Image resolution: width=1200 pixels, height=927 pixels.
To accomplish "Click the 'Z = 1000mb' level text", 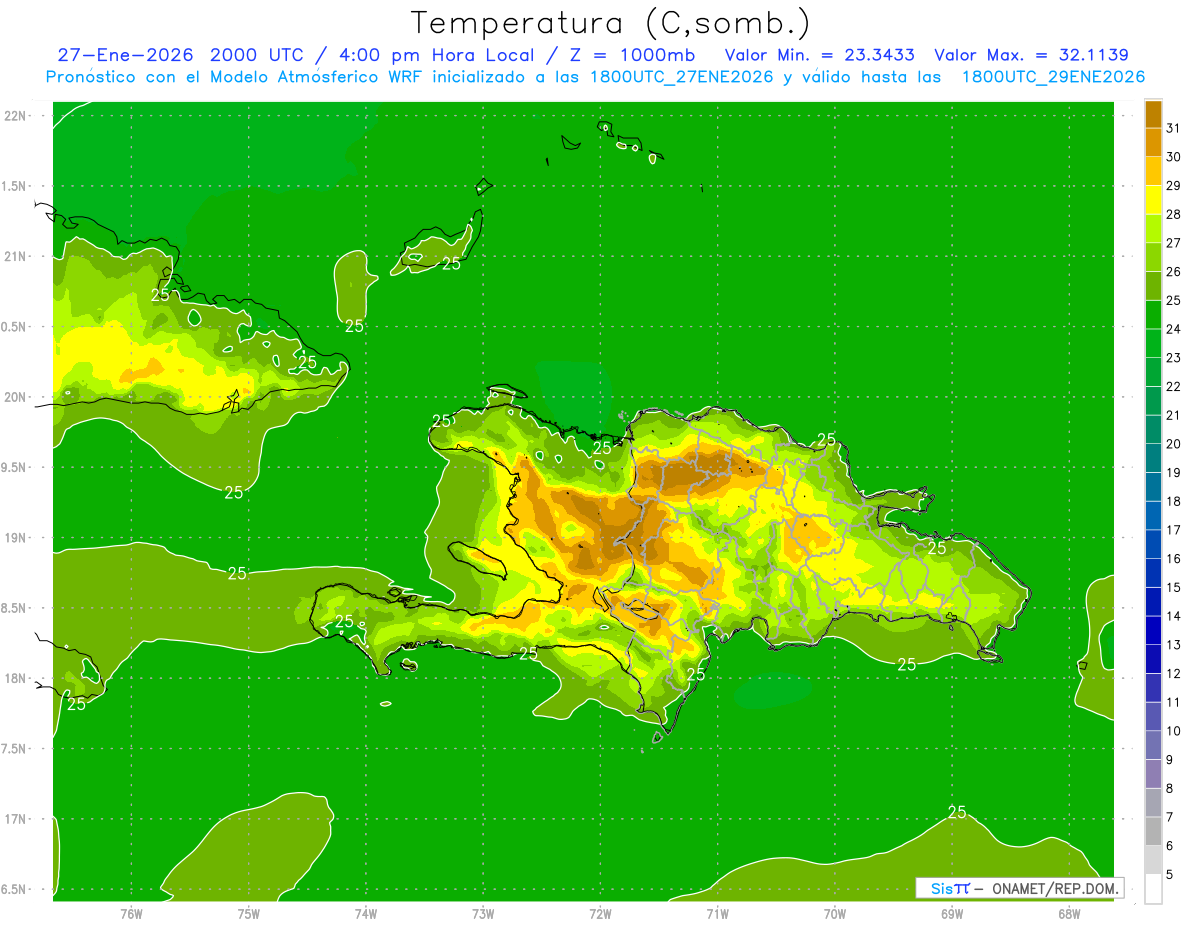I will click(630, 55).
